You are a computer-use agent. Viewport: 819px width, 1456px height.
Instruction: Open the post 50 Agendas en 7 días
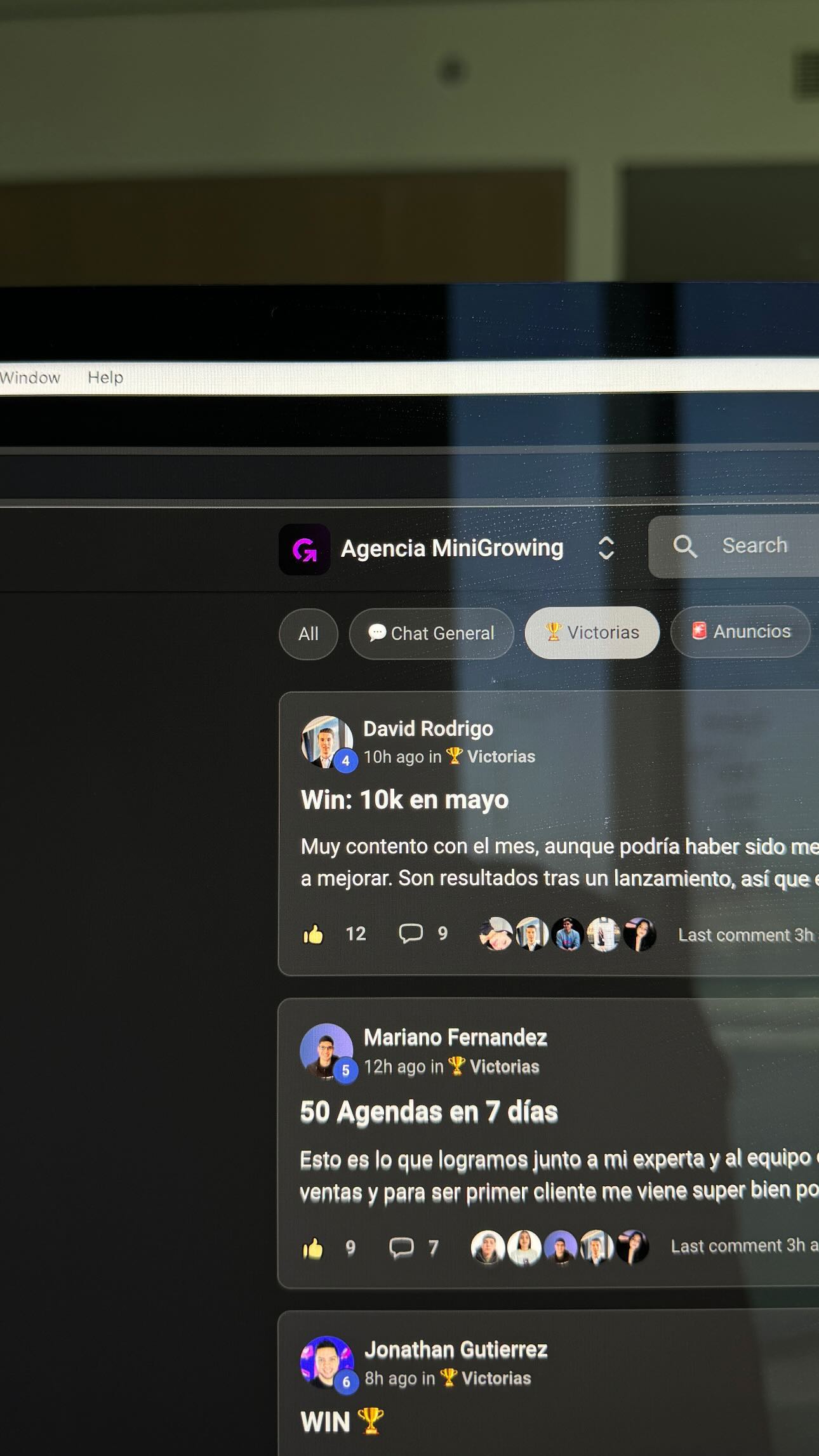(x=429, y=1111)
